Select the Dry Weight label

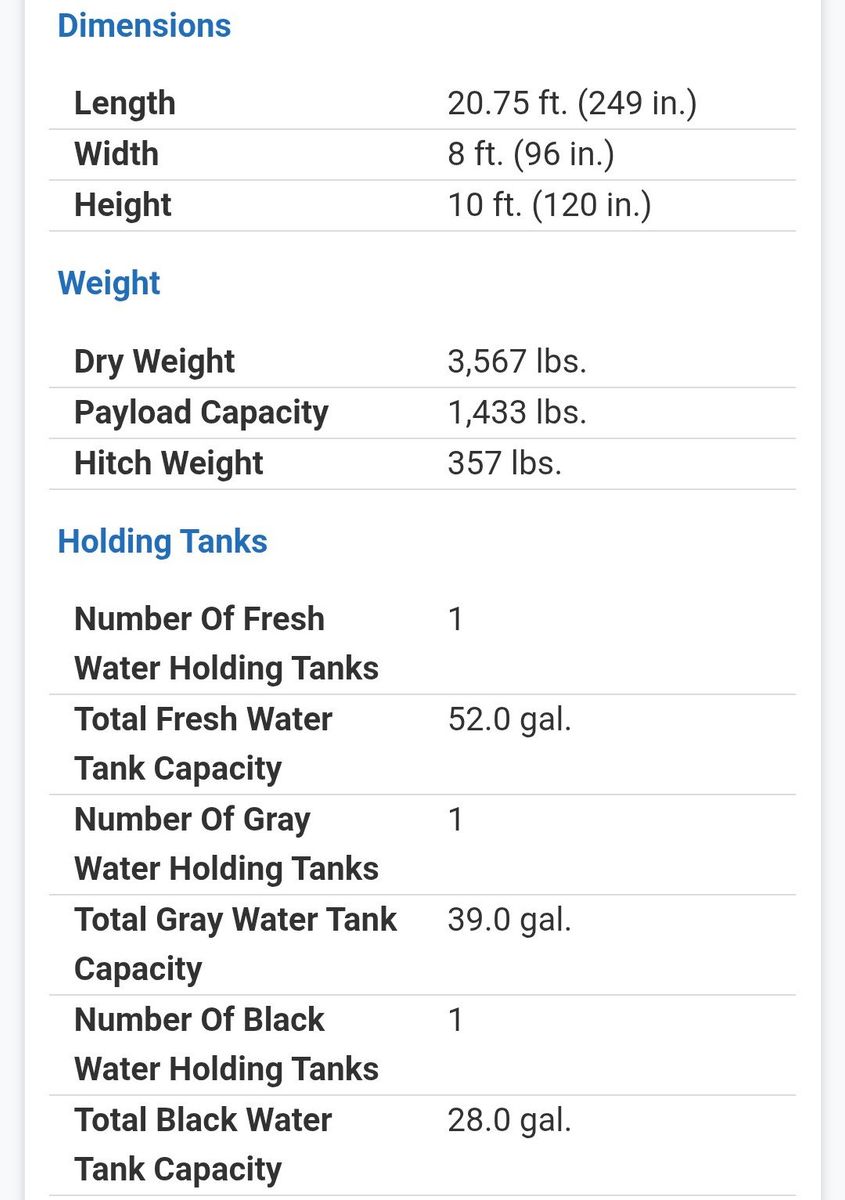click(154, 361)
